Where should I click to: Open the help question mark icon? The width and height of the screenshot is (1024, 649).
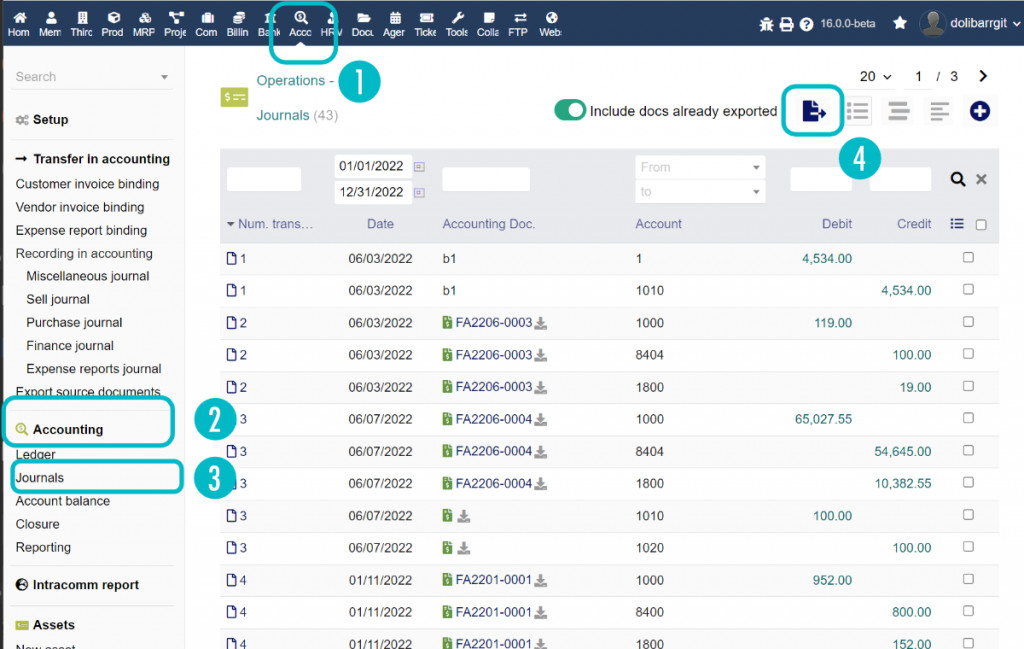[806, 24]
